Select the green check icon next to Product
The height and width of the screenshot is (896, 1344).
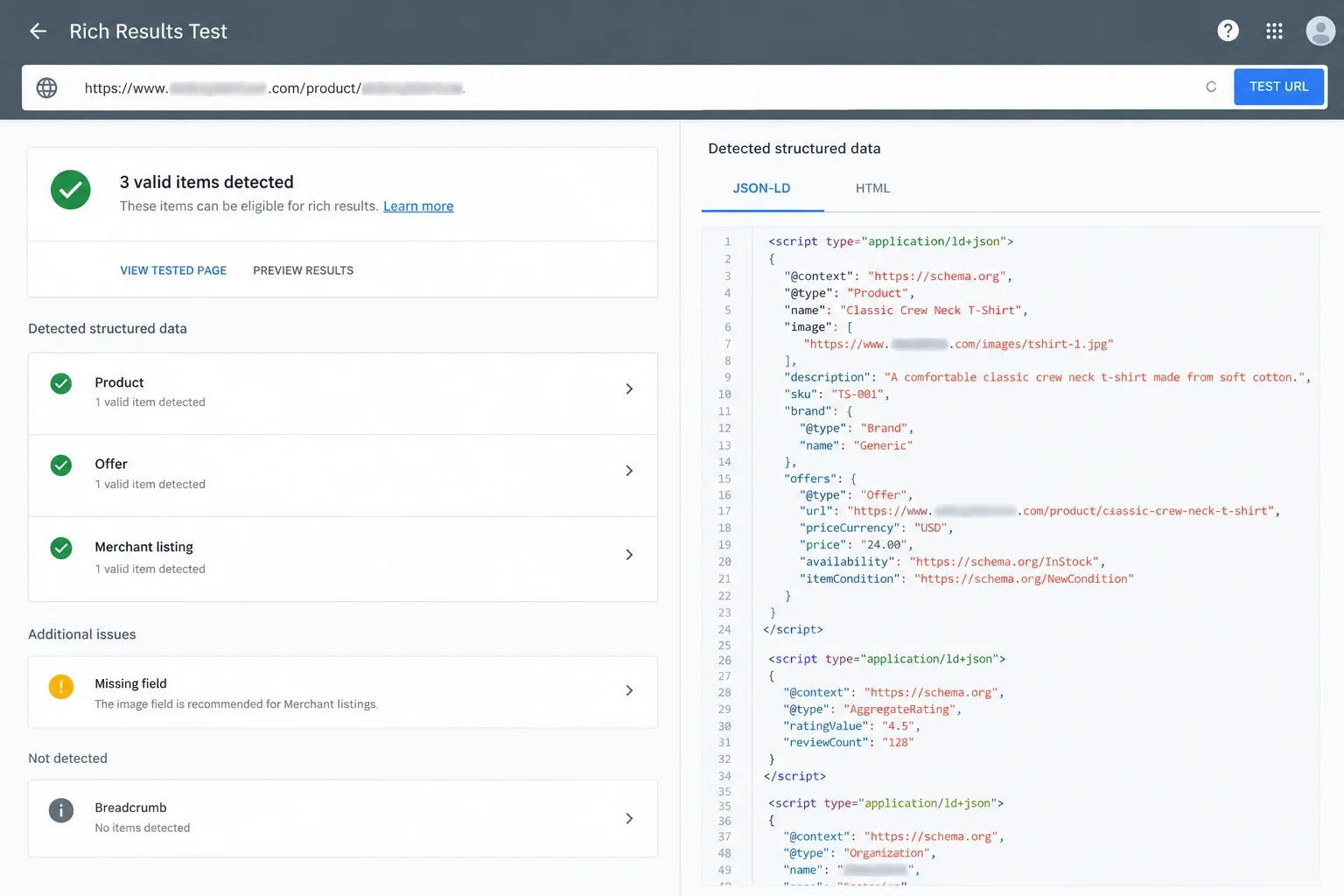click(x=61, y=383)
